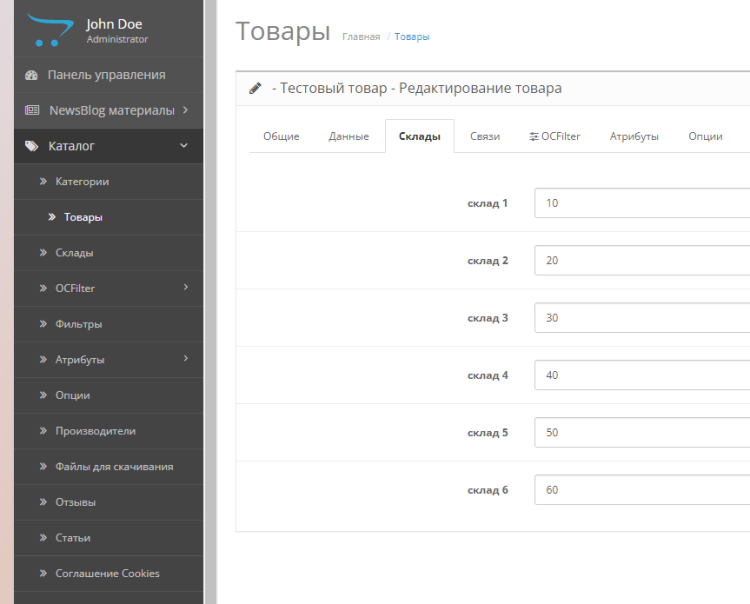Click the double-arrow icon beside Отзывы
Viewport: 750px width, 604px height.
[x=44, y=502]
